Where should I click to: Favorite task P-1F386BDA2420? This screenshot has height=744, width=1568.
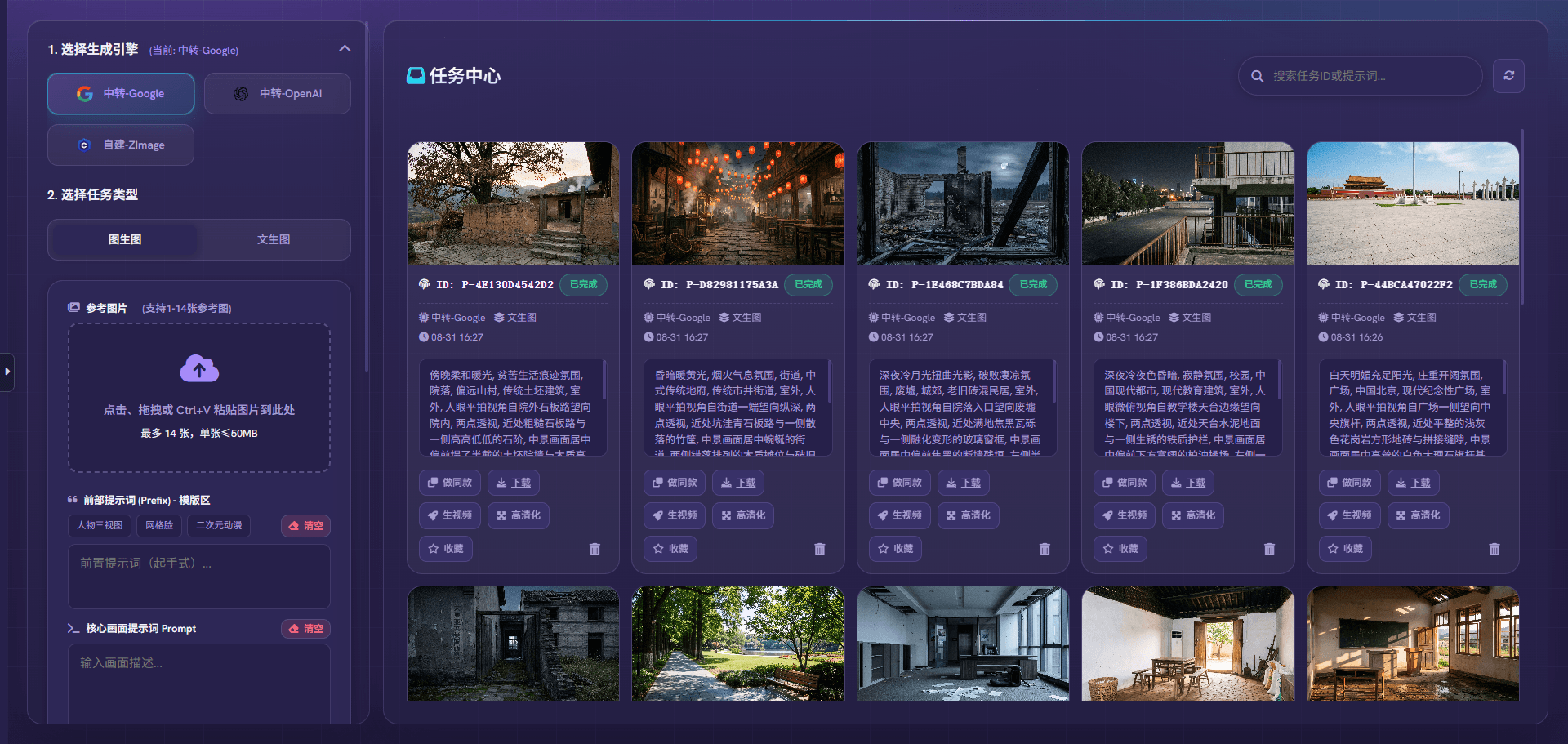pyautogui.click(x=1120, y=549)
